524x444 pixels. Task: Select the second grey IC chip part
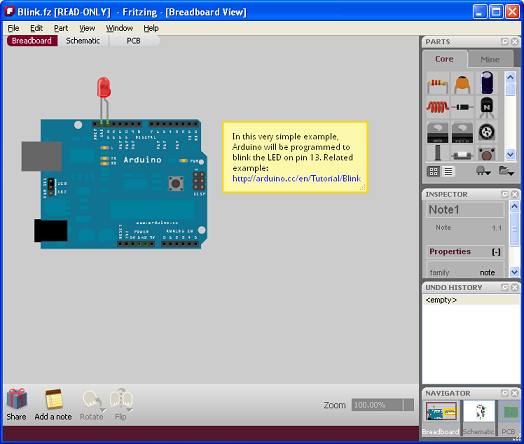point(462,132)
